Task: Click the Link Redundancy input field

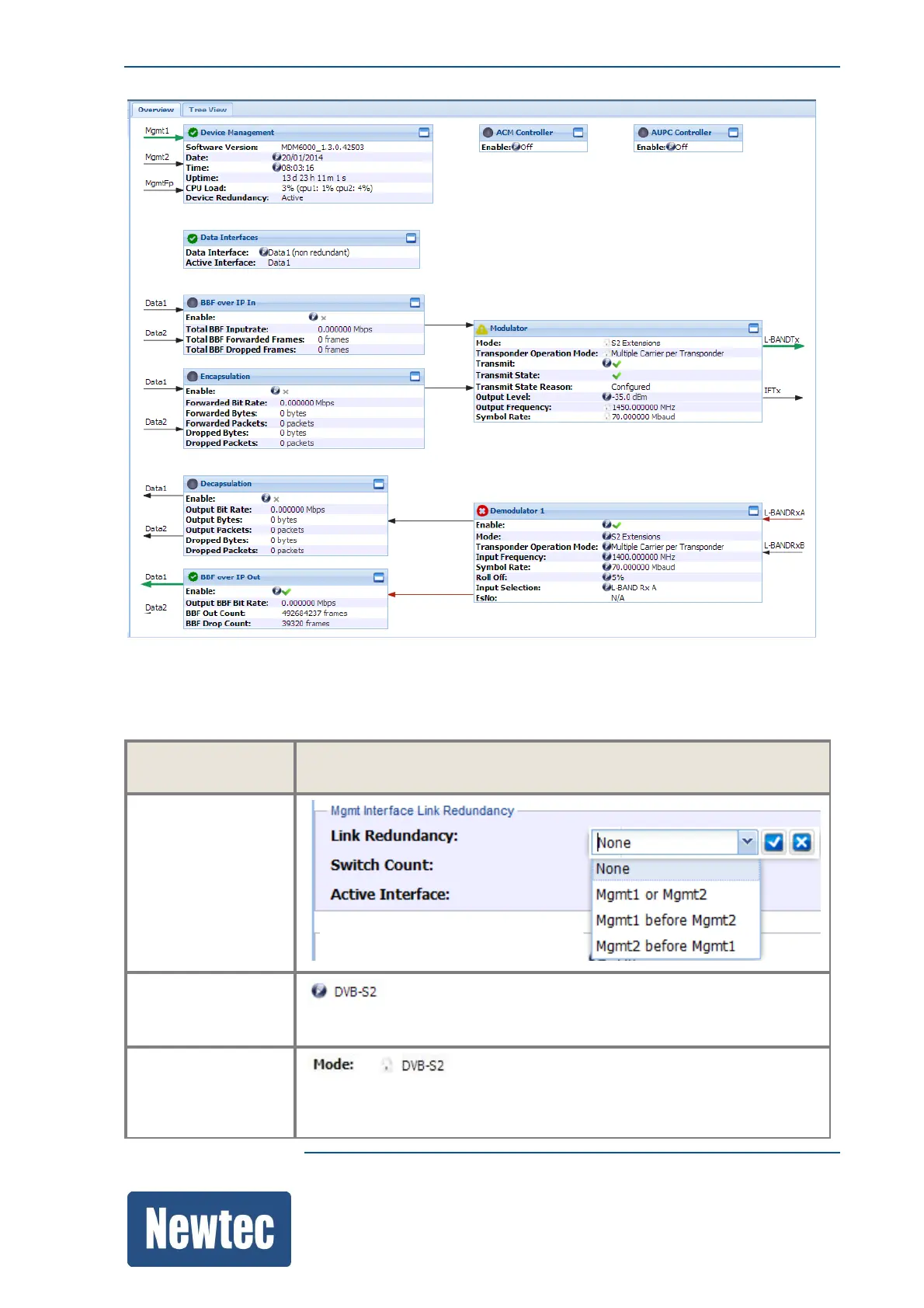Action: tap(665, 843)
